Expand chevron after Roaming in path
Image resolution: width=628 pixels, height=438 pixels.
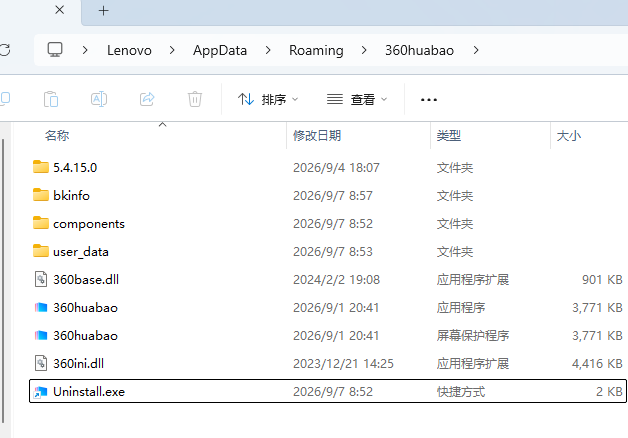coord(364,50)
